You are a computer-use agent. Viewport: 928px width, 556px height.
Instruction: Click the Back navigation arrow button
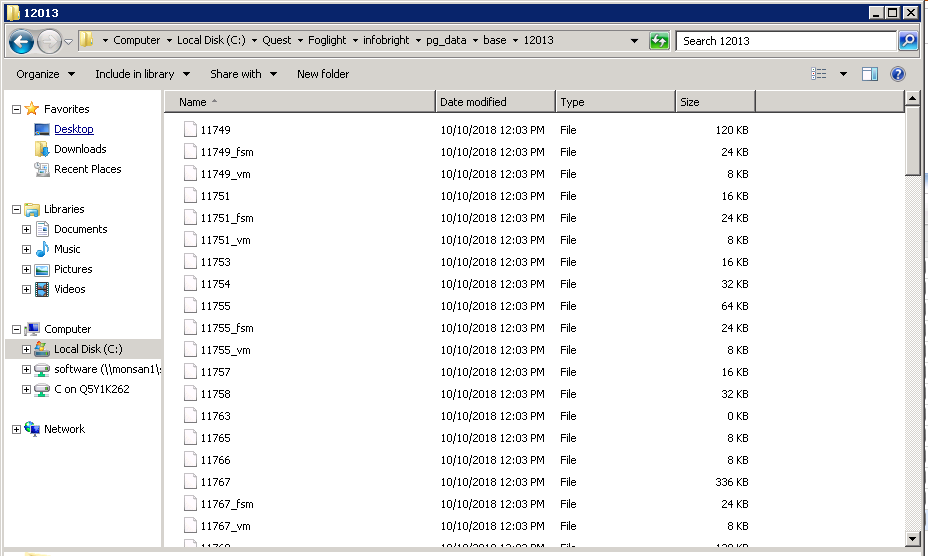(21, 41)
